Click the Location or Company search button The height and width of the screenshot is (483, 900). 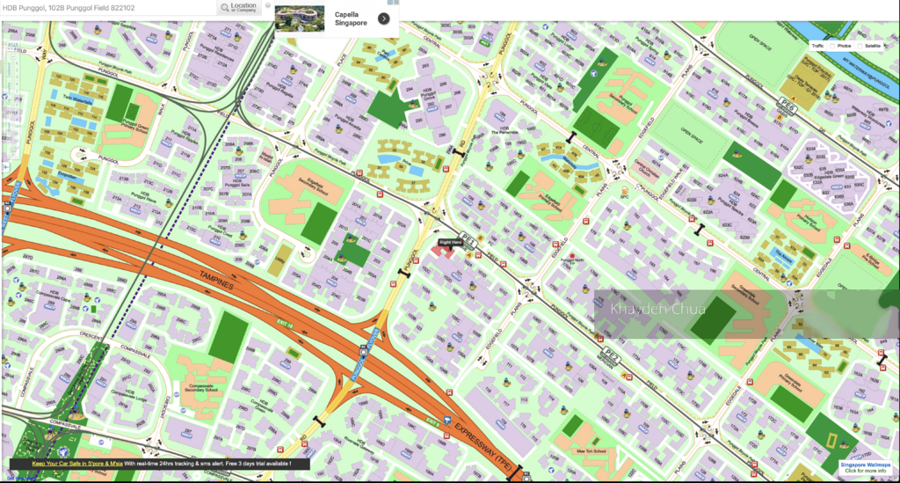238,7
